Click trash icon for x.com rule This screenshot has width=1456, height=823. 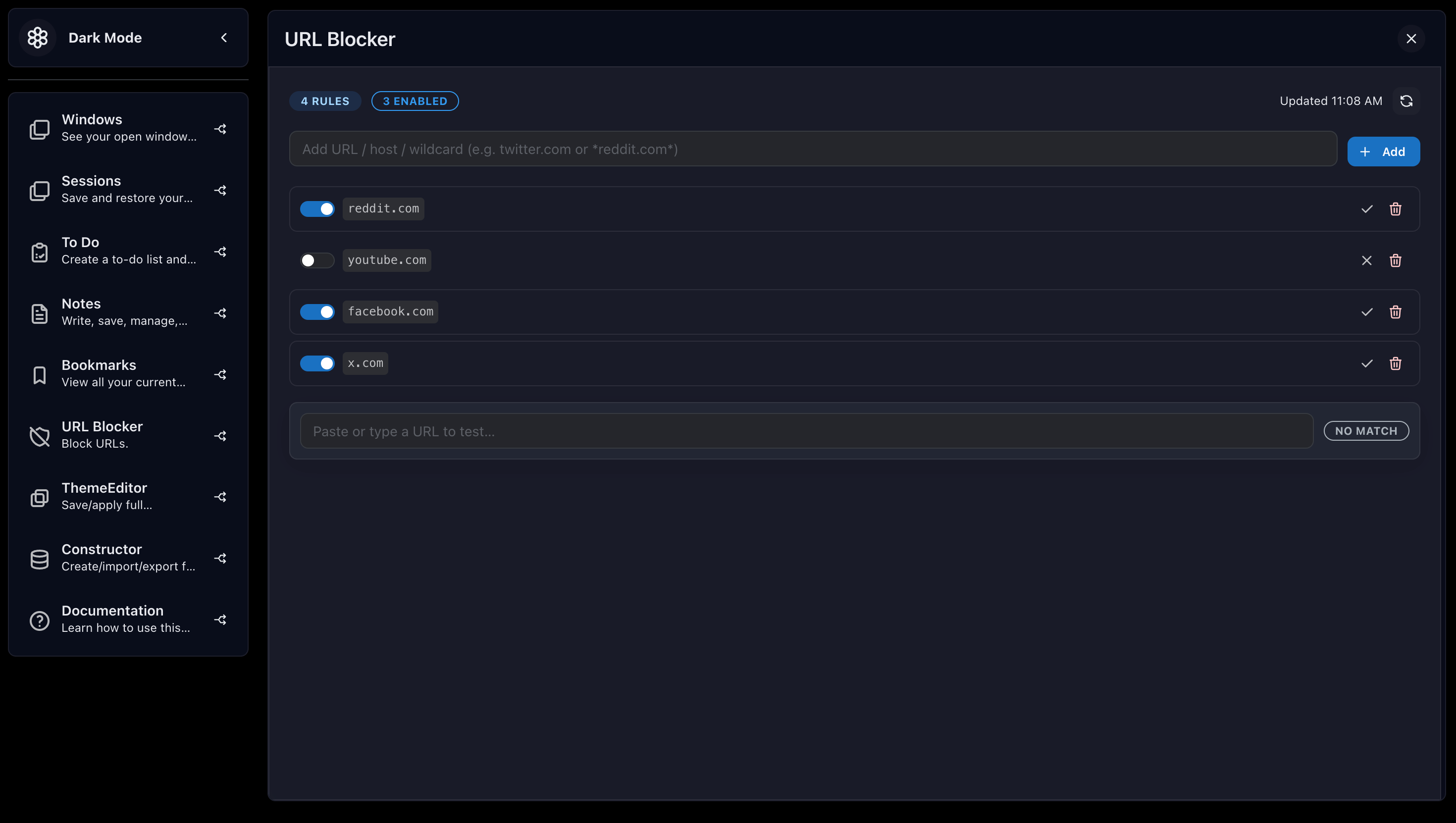(x=1395, y=363)
